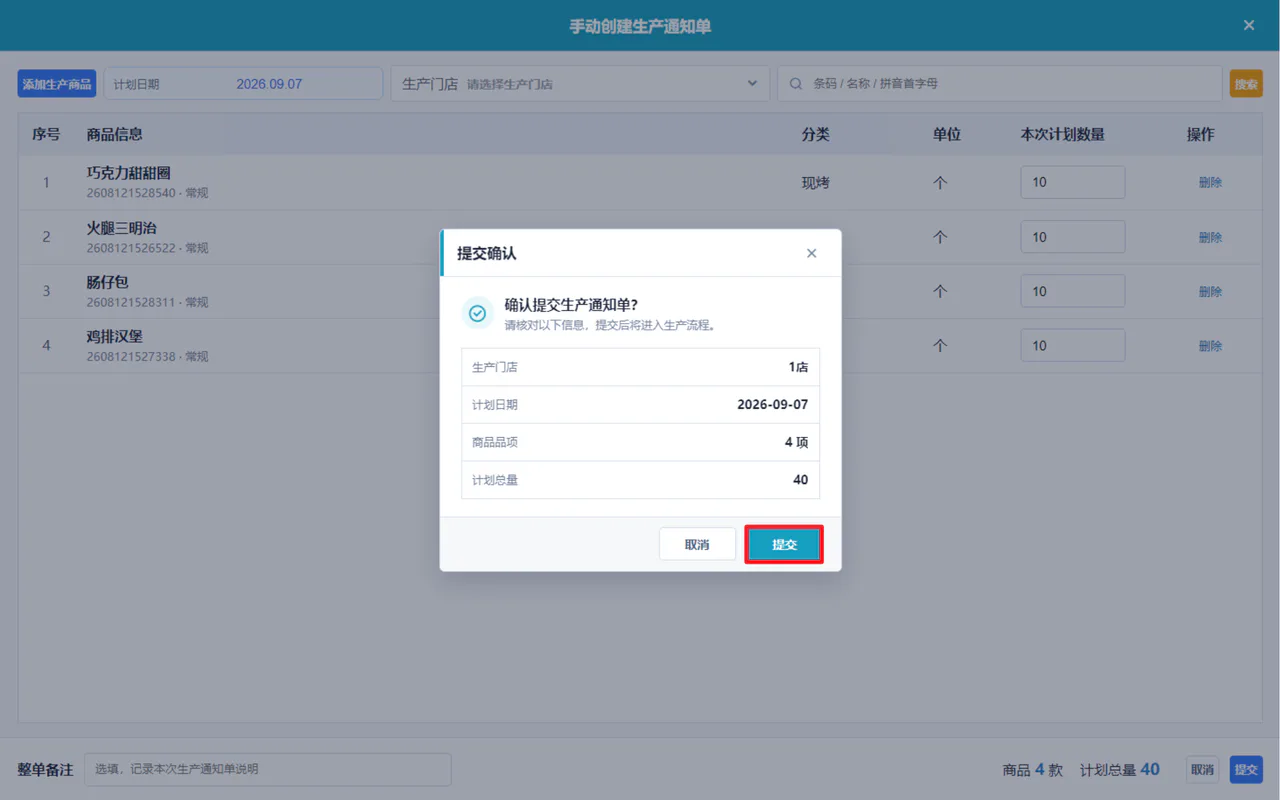Image resolution: width=1280 pixels, height=800 pixels.
Task: Delete the 肠仔包 row
Action: 1210,291
